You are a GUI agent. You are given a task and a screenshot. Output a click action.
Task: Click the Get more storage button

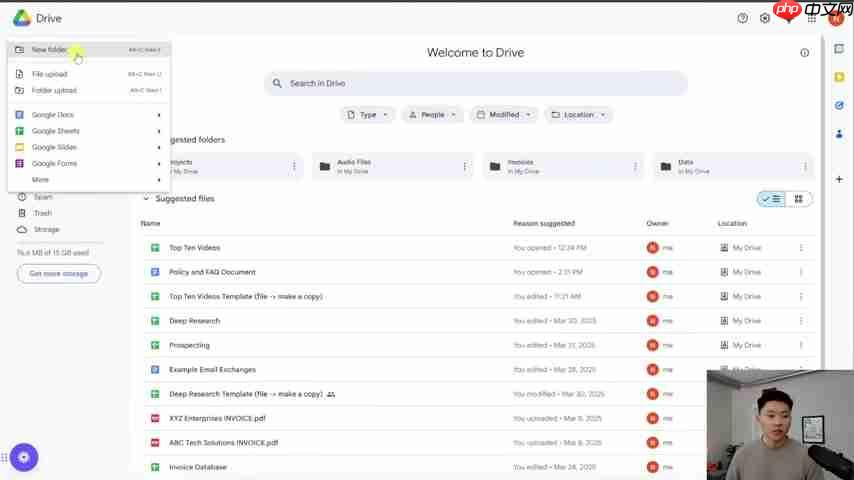59,274
